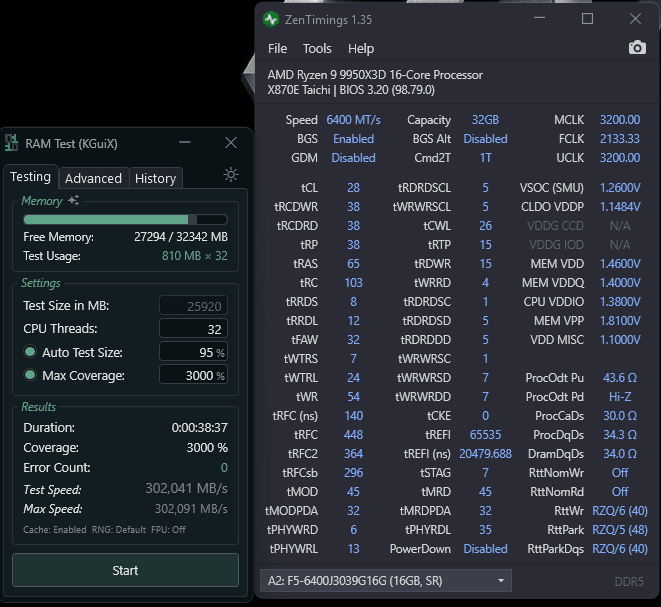Click the tPHYRDL value 35

pyautogui.click(x=485, y=529)
